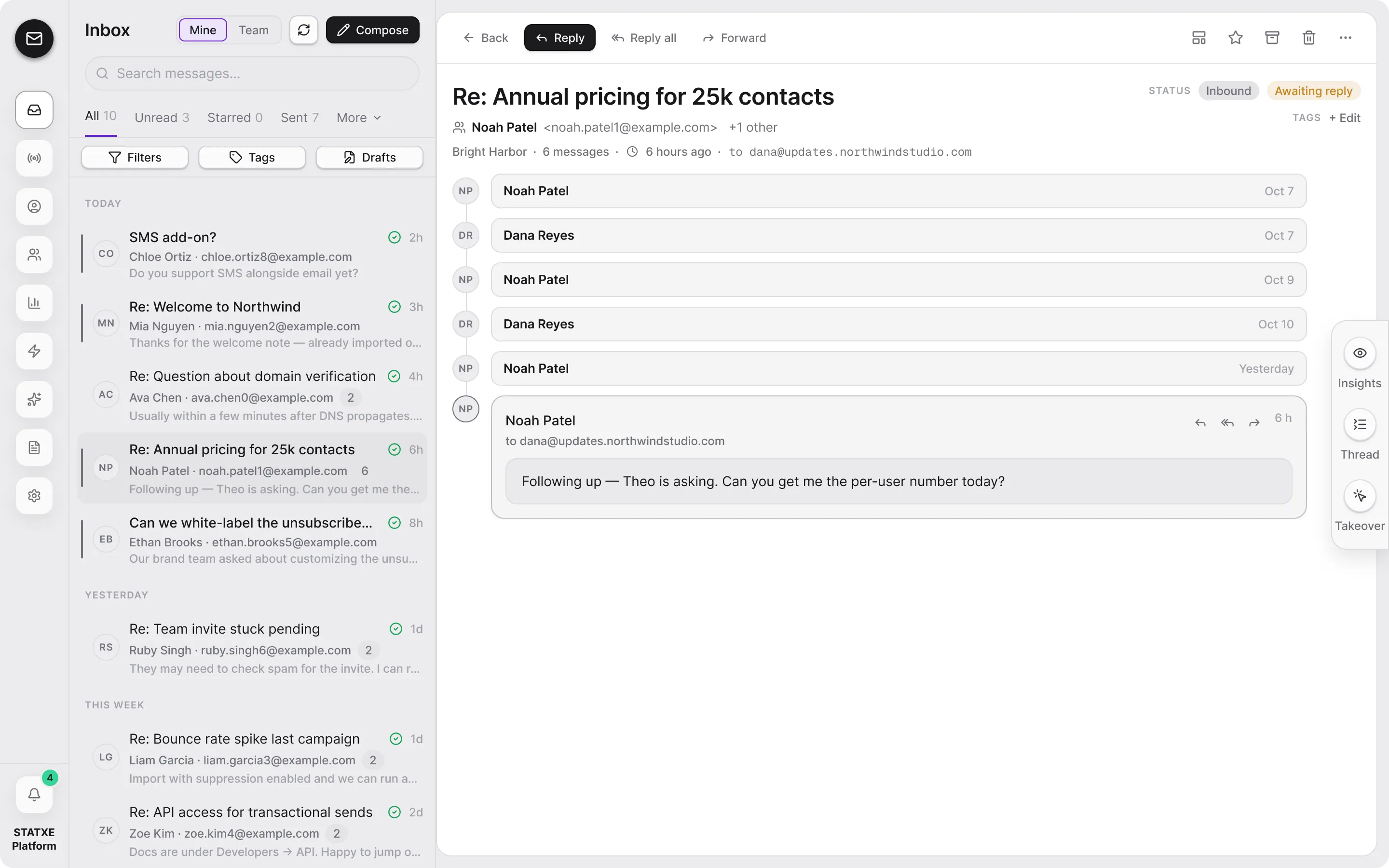Click the Reply button in toolbar

point(559,38)
